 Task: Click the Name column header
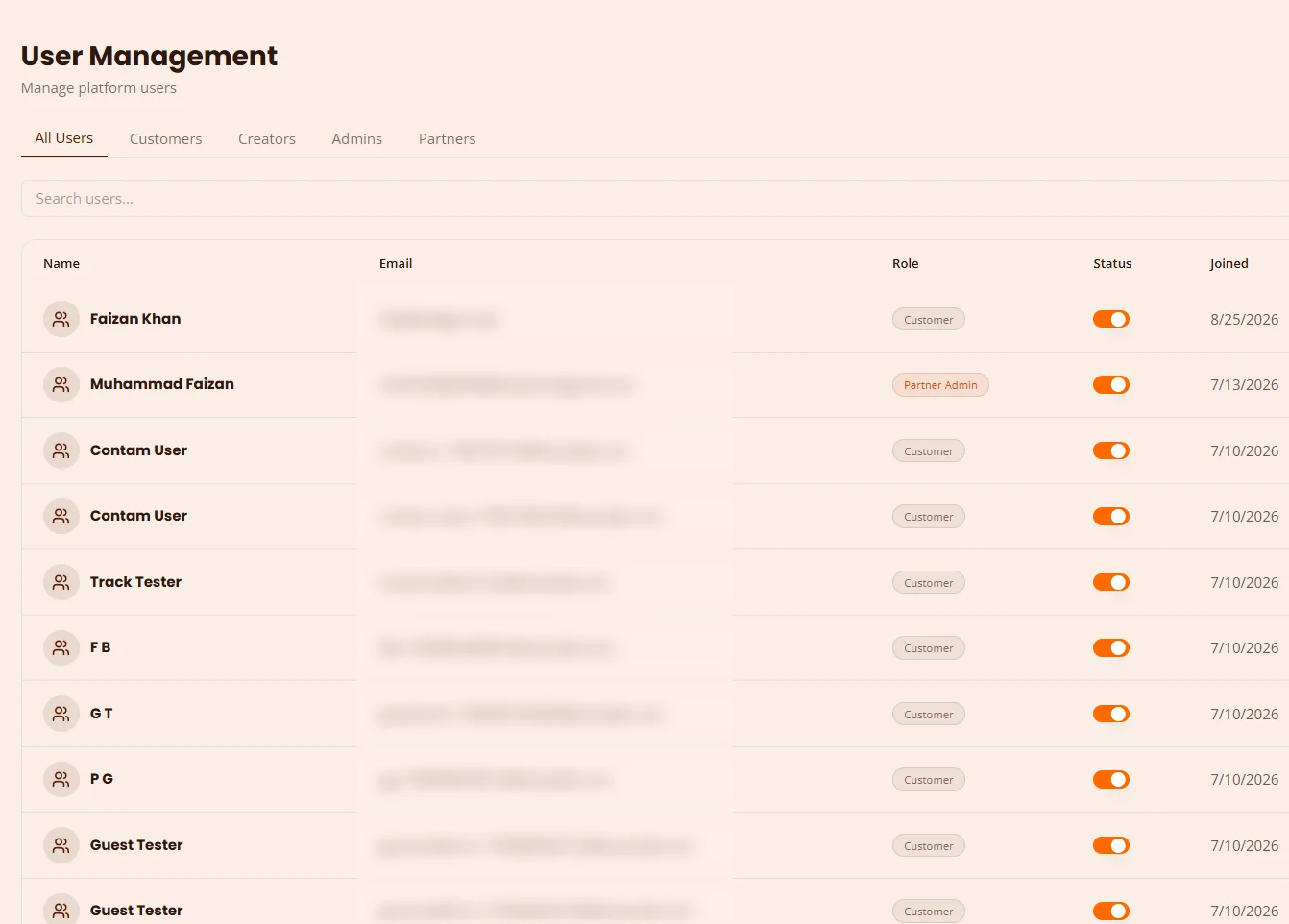pos(61,264)
